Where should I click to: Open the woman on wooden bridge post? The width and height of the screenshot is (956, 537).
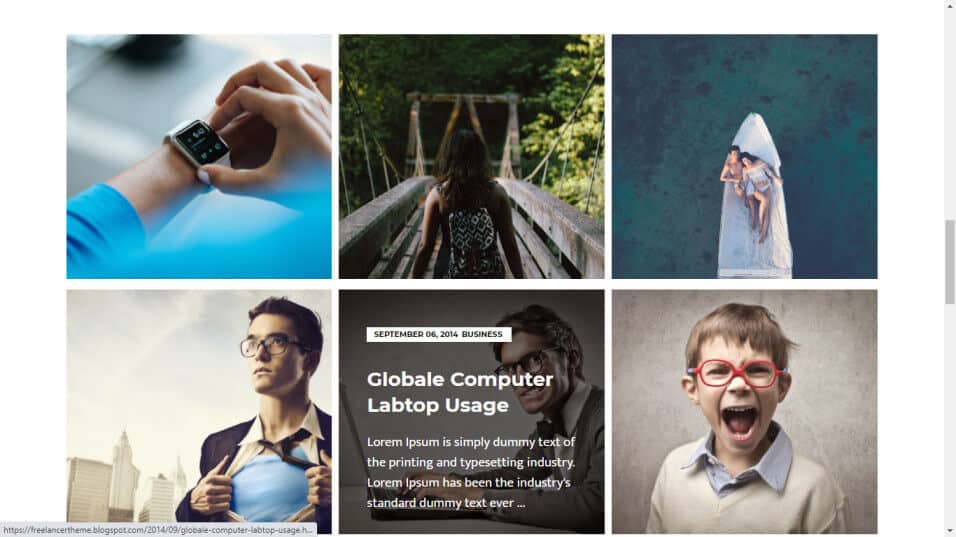coord(471,156)
